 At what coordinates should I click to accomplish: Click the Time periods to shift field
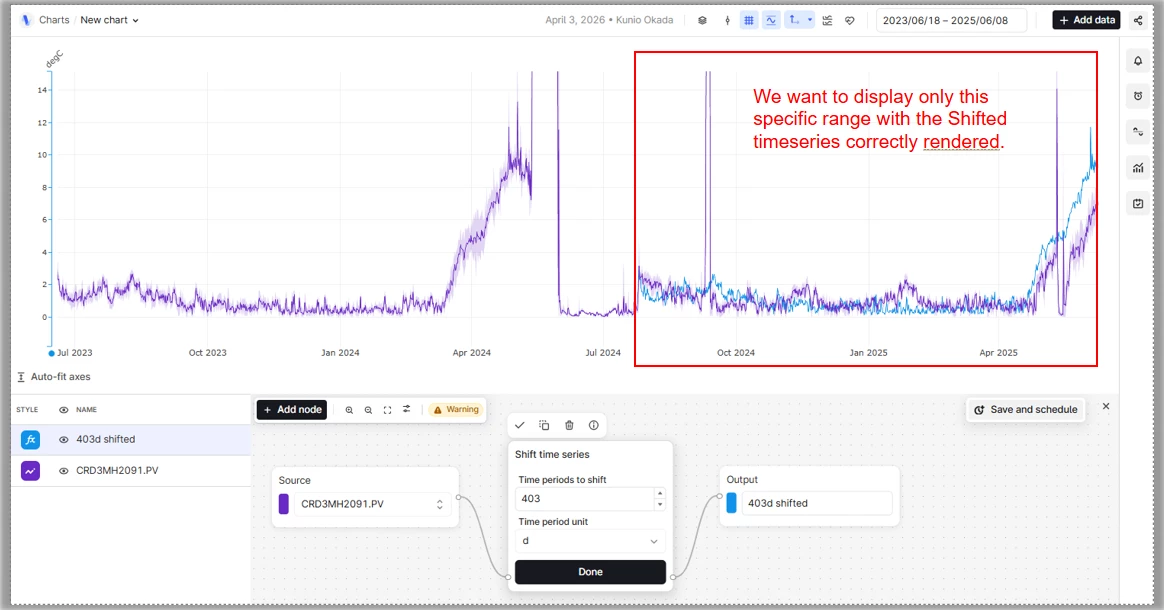tap(584, 499)
